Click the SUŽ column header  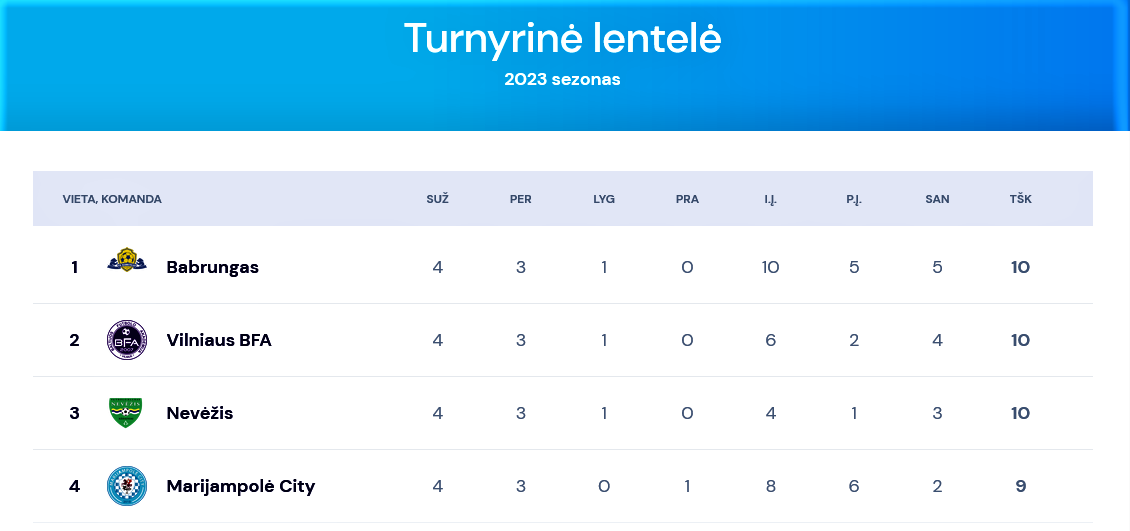point(437,199)
